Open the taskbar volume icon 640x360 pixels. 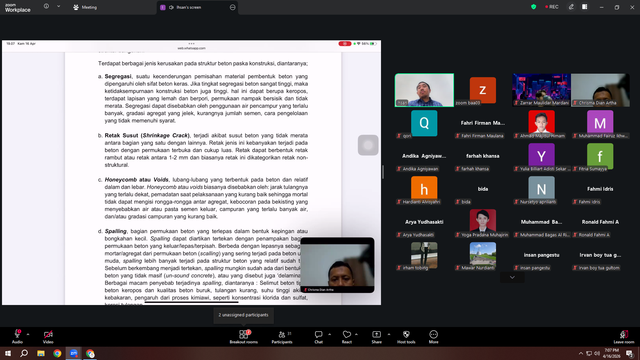(597, 353)
